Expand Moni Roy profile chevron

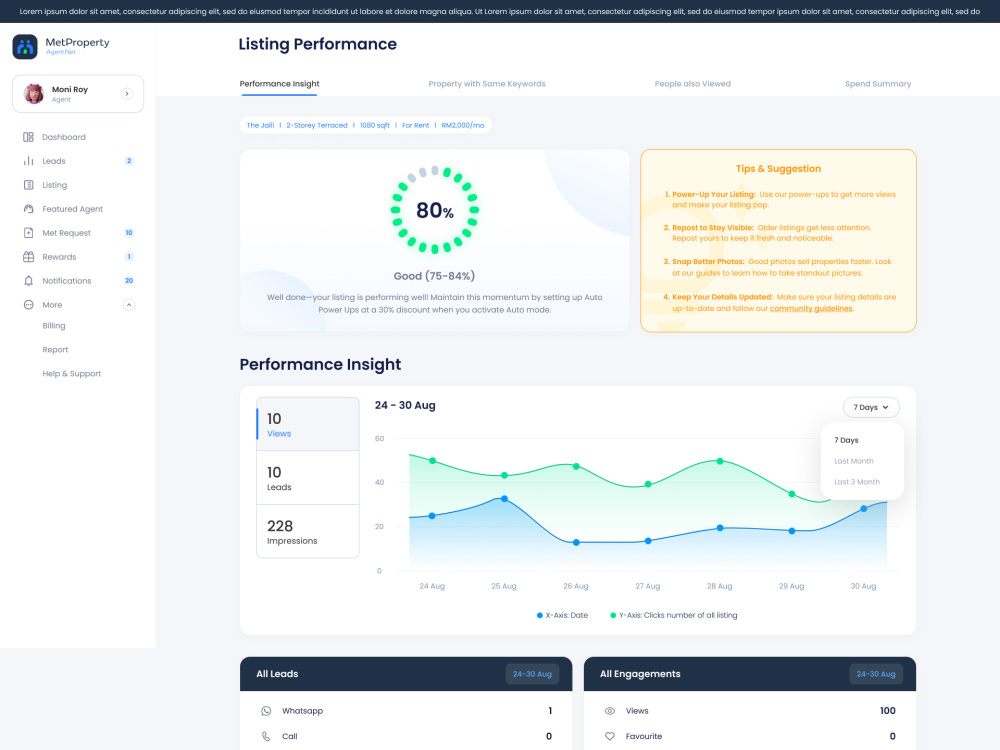127,94
